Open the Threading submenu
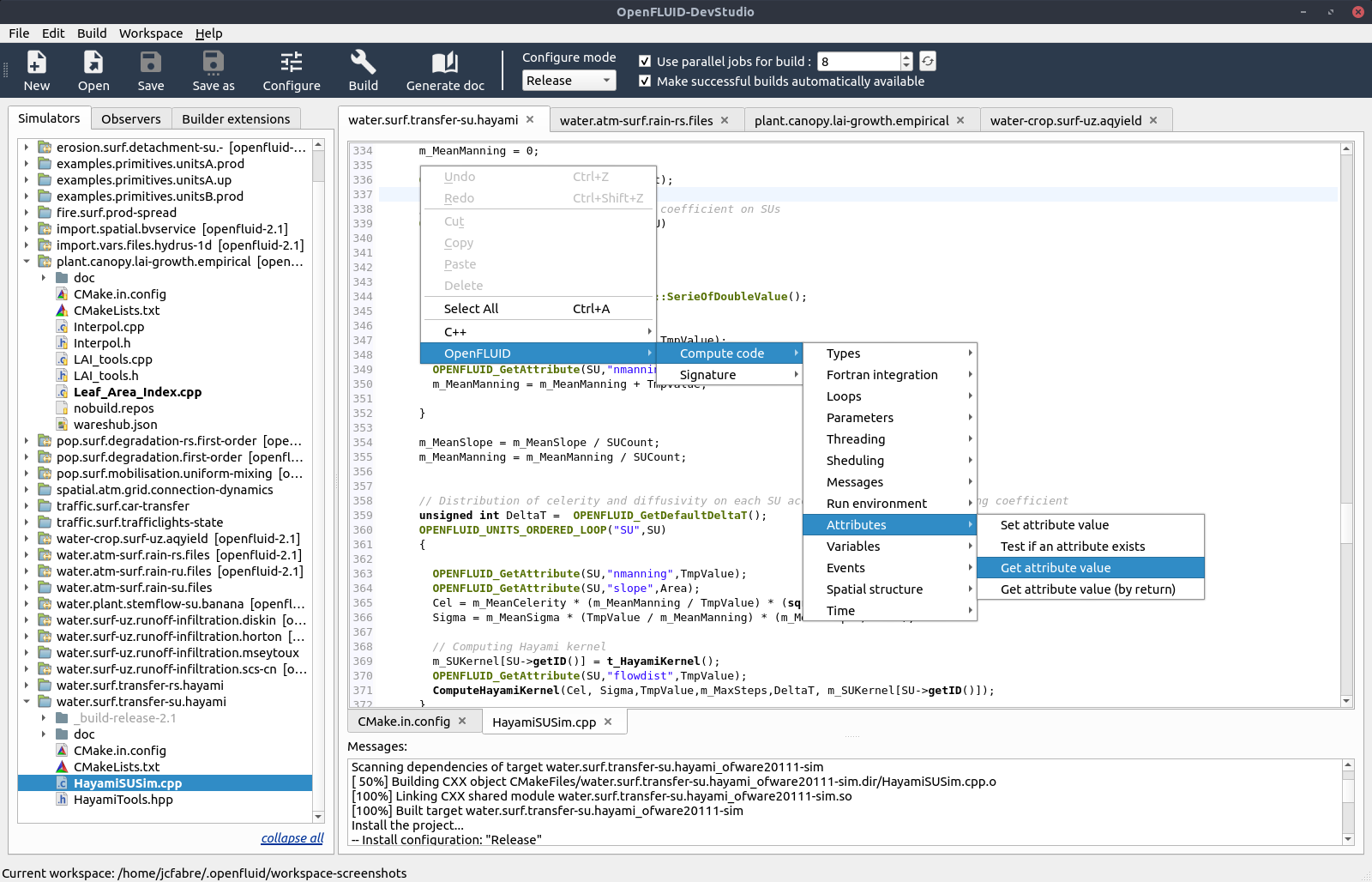Image resolution: width=1372 pixels, height=882 pixels. click(890, 439)
